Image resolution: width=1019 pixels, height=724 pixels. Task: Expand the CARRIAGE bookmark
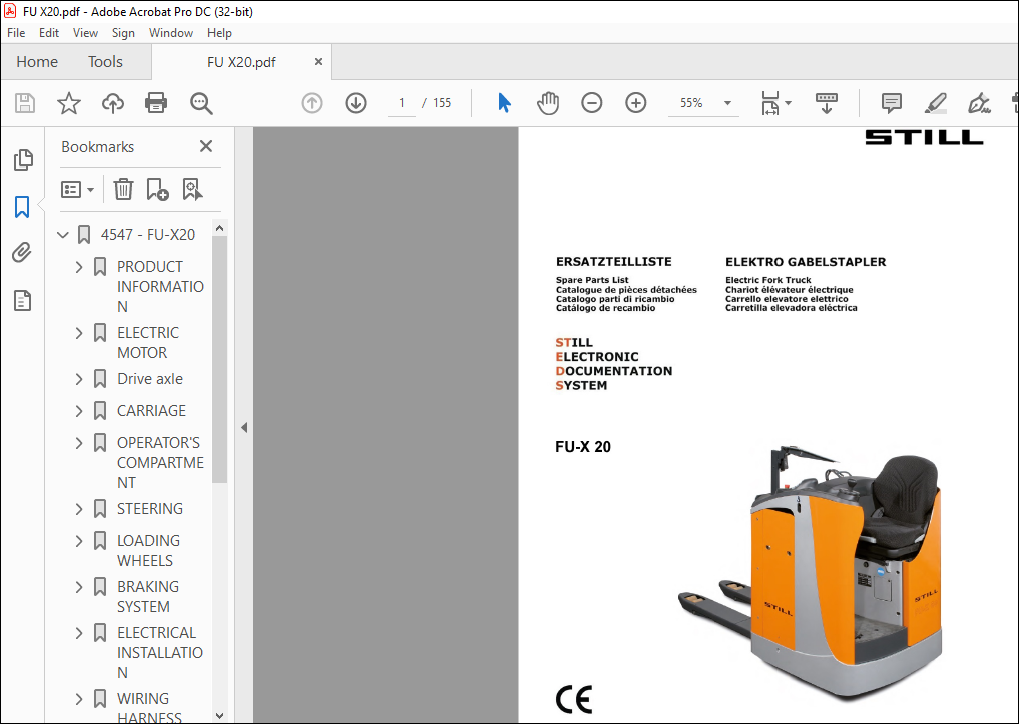[x=79, y=411]
